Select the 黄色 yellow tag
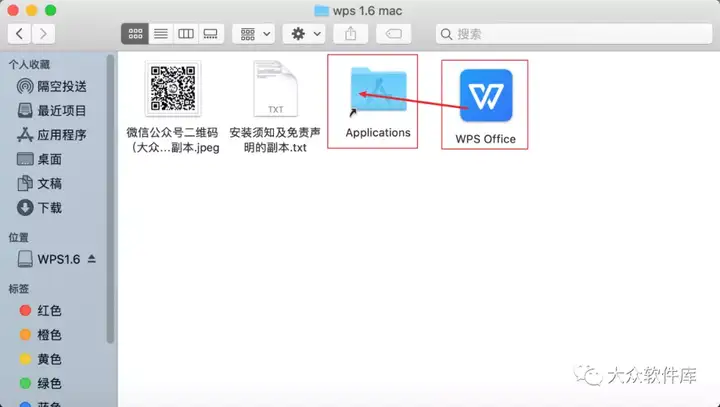 pyautogui.click(x=40, y=359)
